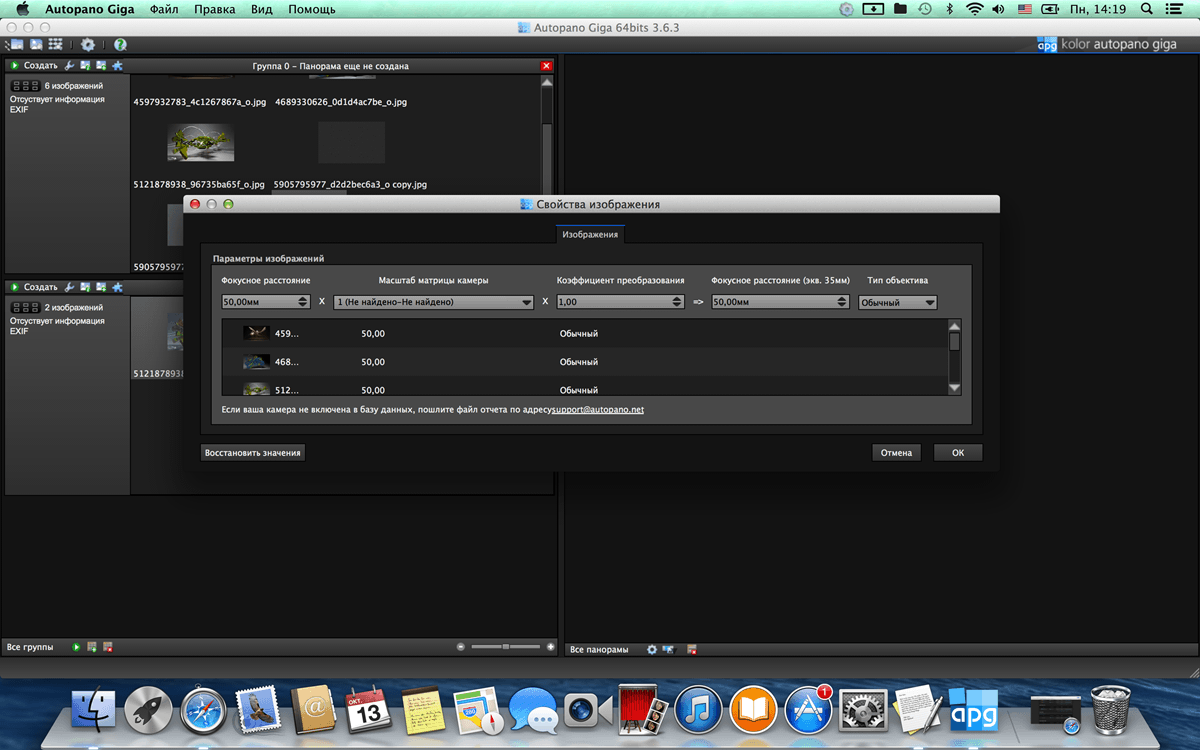1200x750 pixels.
Task: Click image properties icon in second group toolbar
Action: (86, 287)
